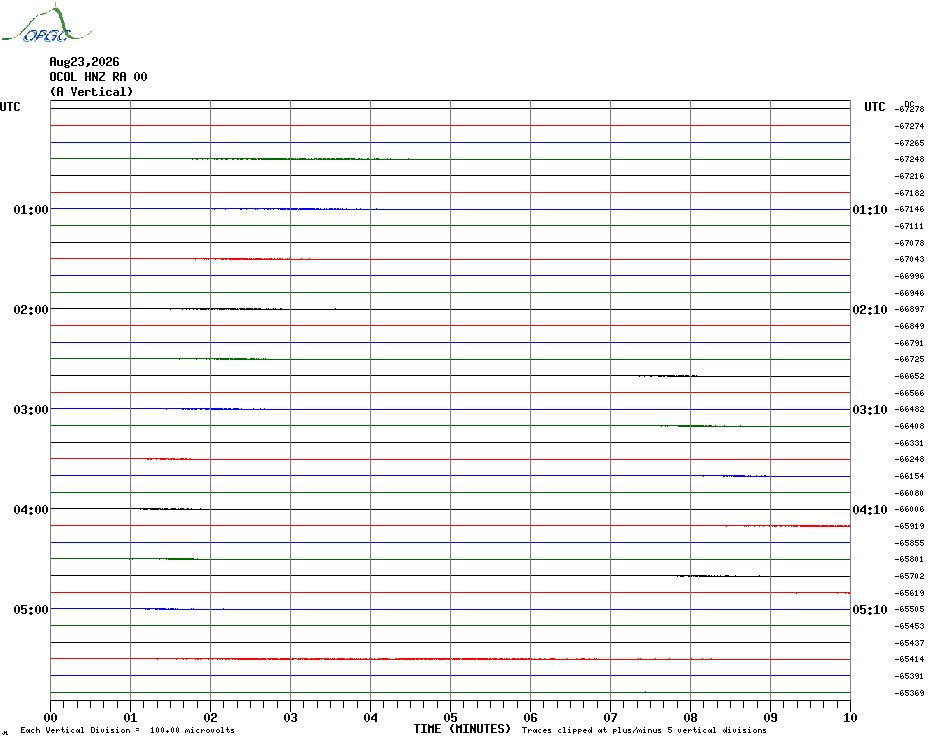930x744 pixels.
Task: Click the DC offset value -66080
Action: [909, 493]
